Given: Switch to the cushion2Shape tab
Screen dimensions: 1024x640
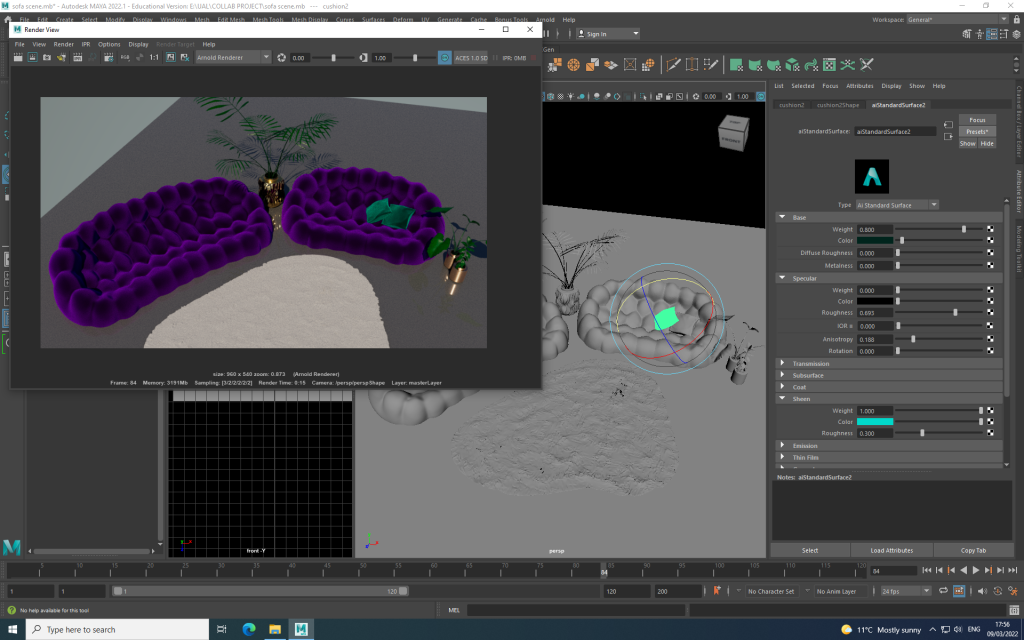Looking at the screenshot, I should 838,104.
